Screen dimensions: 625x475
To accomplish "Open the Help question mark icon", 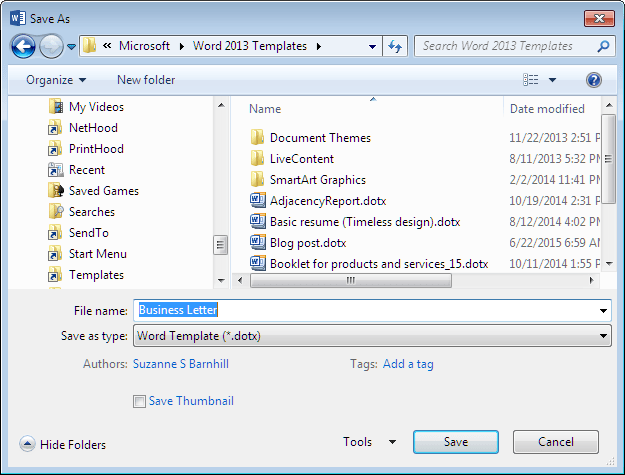I will pyautogui.click(x=594, y=80).
